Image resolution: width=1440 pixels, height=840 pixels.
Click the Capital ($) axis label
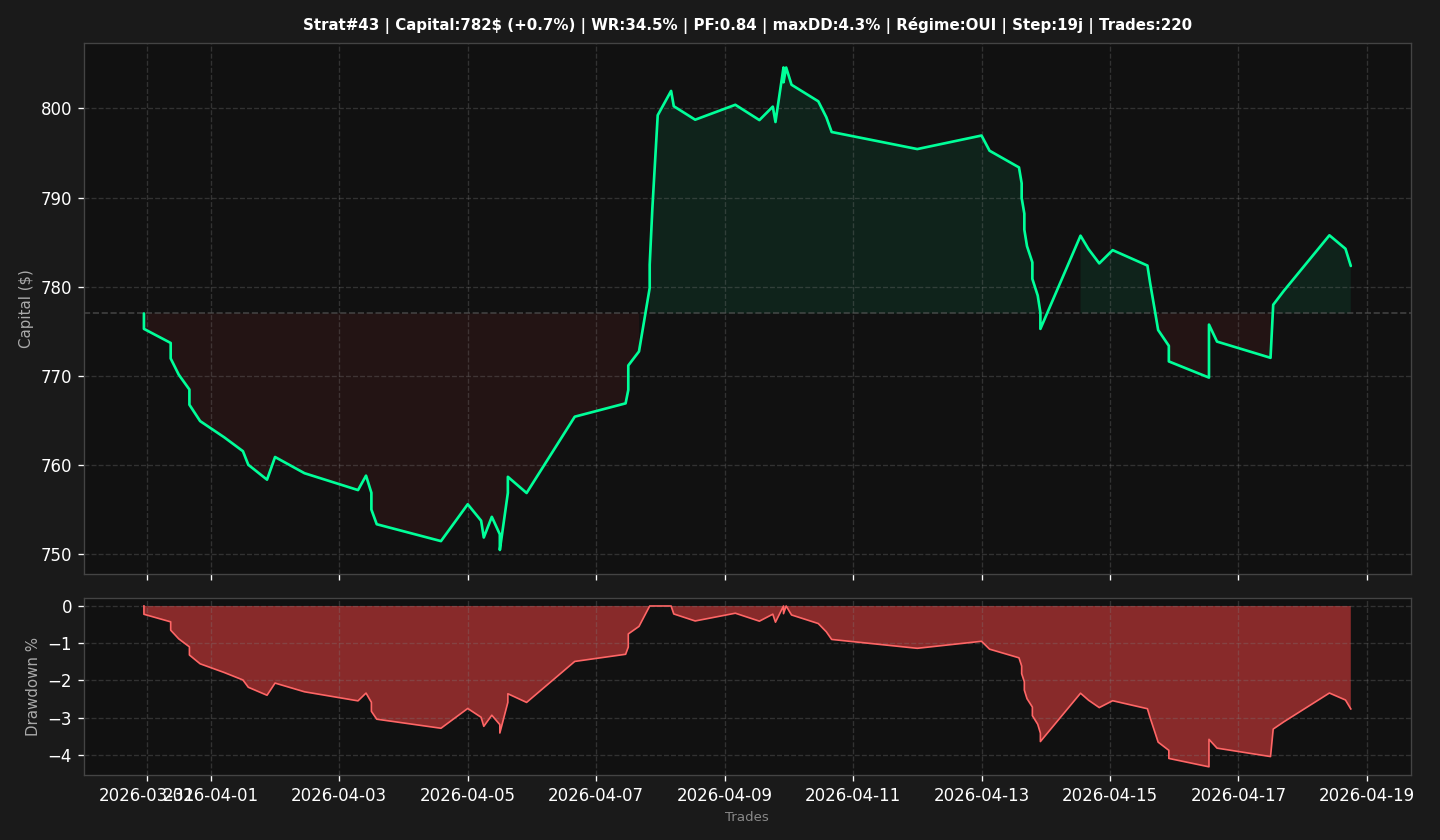[x=26, y=309]
